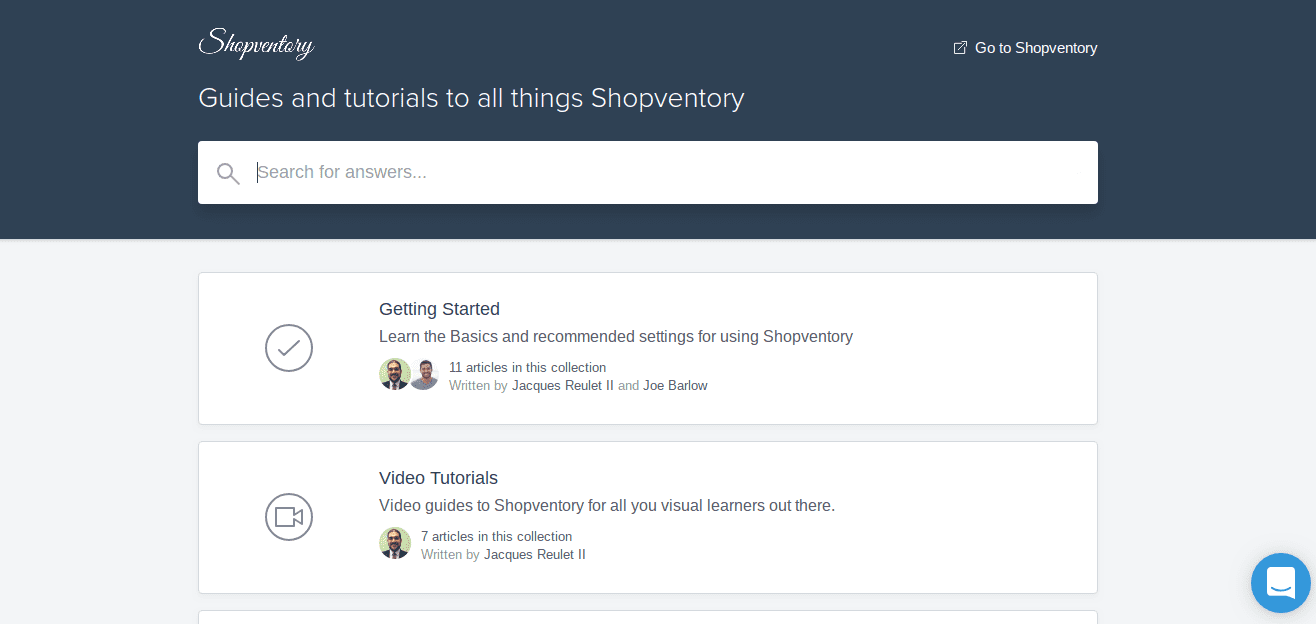Image resolution: width=1316 pixels, height=624 pixels.
Task: Focus the Search for answers field
Action: (x=648, y=172)
